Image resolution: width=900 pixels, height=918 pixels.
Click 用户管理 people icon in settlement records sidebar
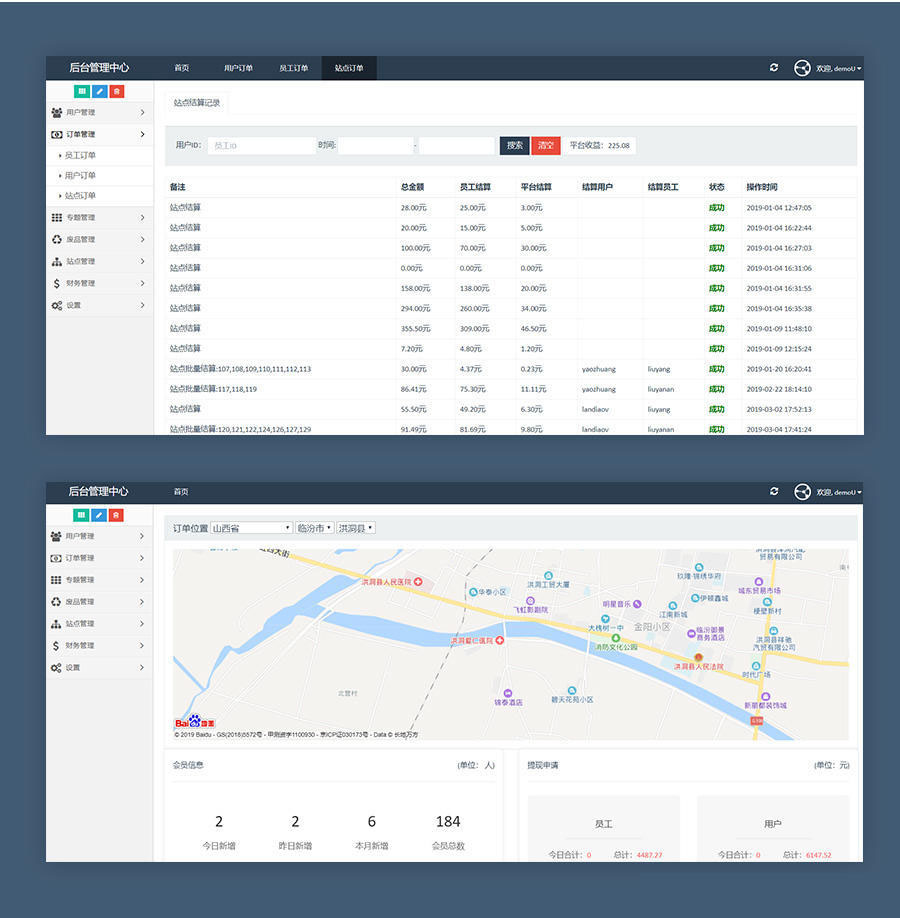57,112
